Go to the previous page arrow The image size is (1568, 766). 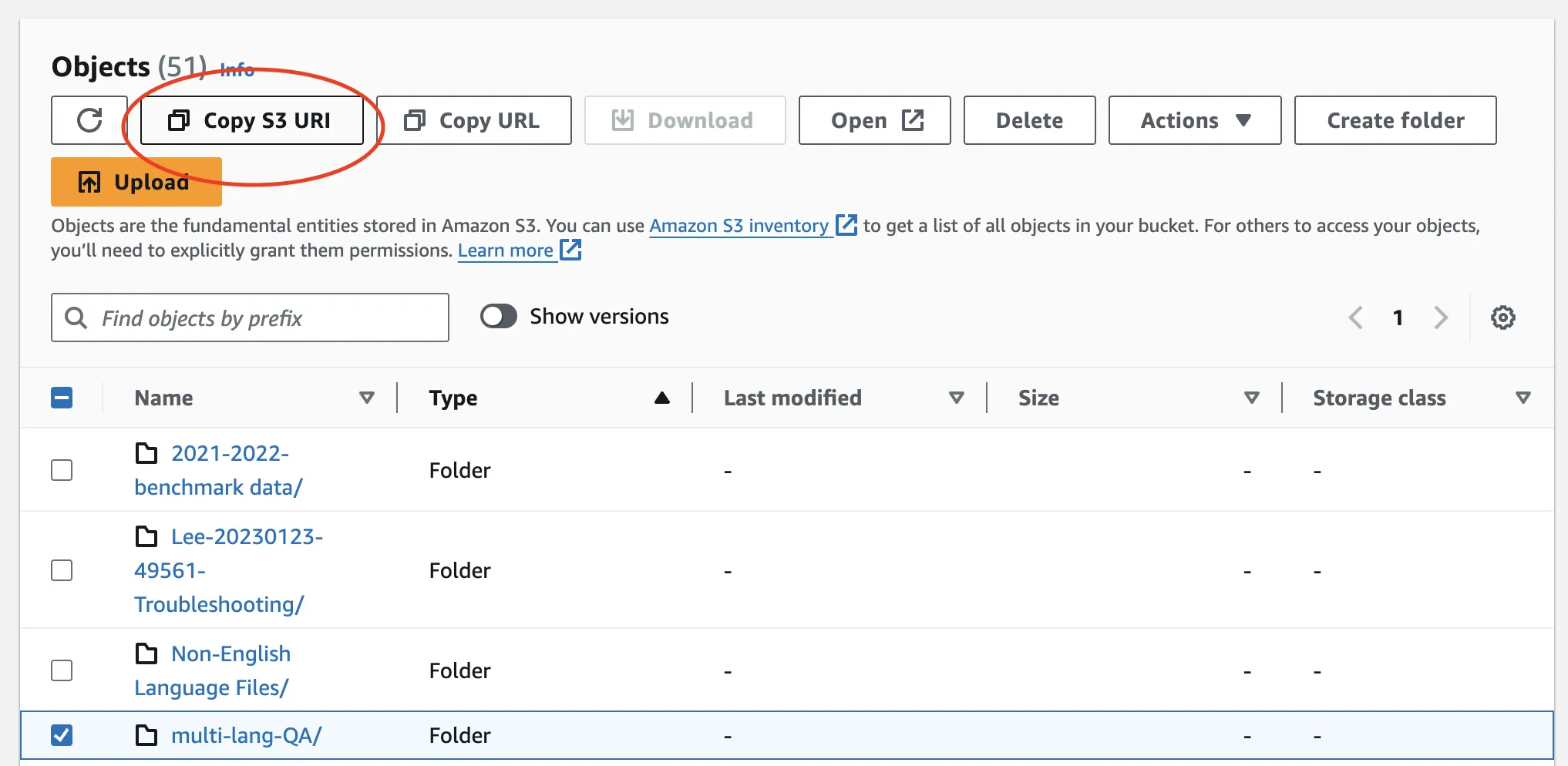point(1356,317)
